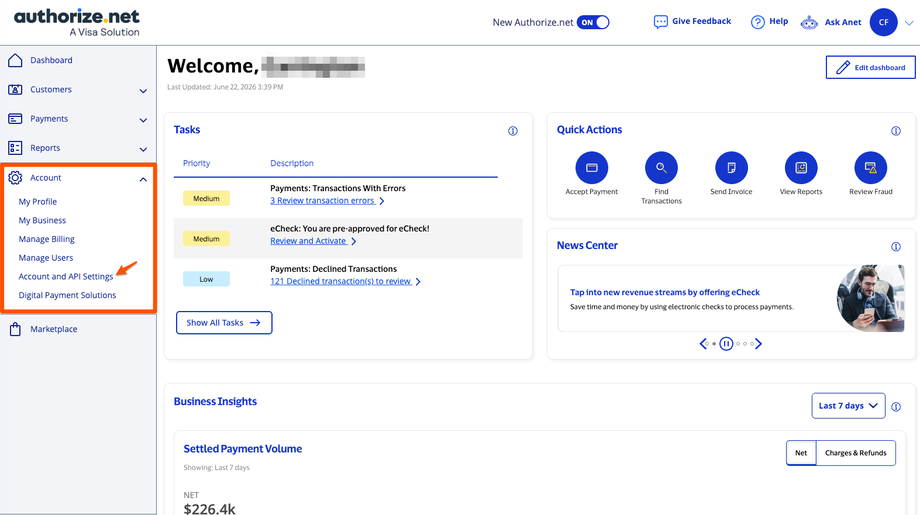Select the last News Center carousel dot
Image resolution: width=920 pixels, height=515 pixels.
[x=752, y=344]
